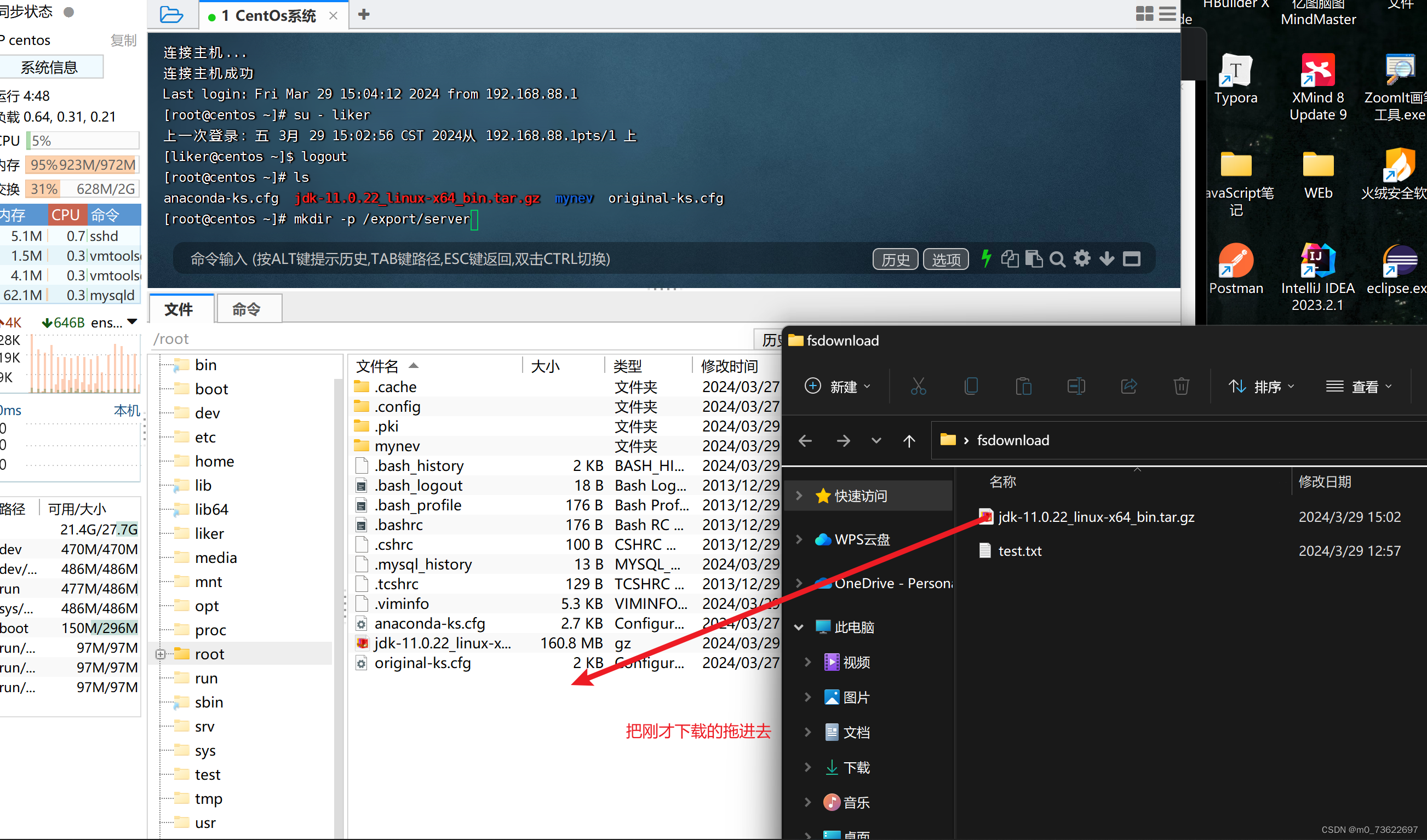The image size is (1427, 840).
Task: Click Share icon in fsdownload toolbar
Action: (x=1128, y=387)
